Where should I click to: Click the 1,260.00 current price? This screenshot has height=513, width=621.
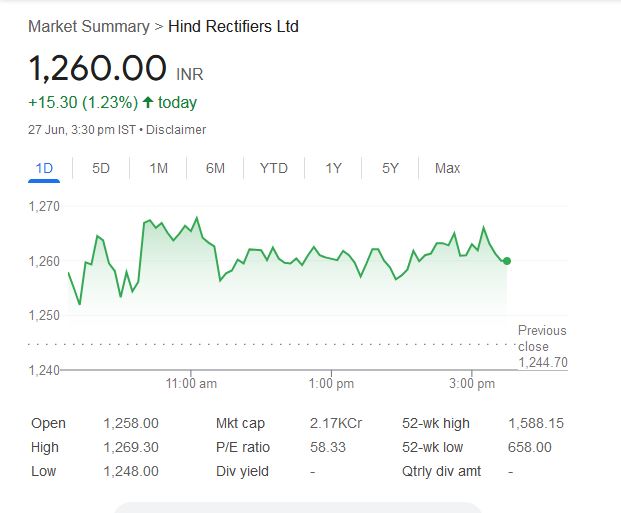click(97, 69)
